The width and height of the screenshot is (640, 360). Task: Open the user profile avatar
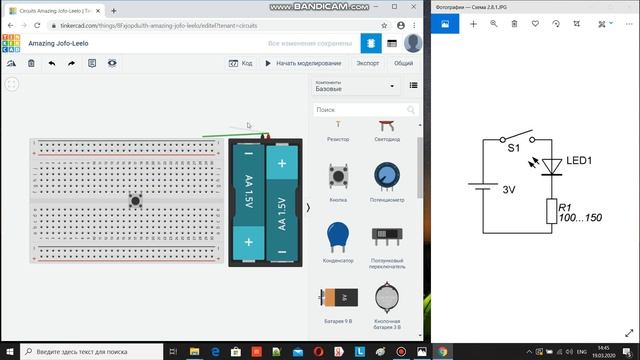(413, 43)
